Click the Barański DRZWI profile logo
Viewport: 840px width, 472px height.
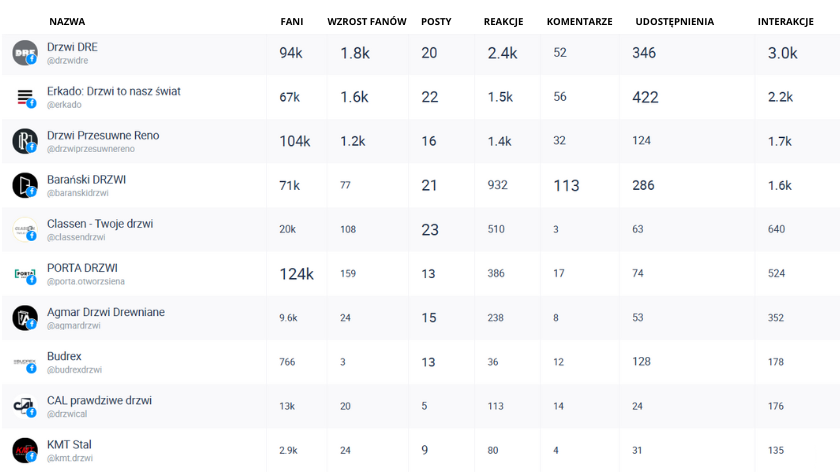click(x=25, y=185)
